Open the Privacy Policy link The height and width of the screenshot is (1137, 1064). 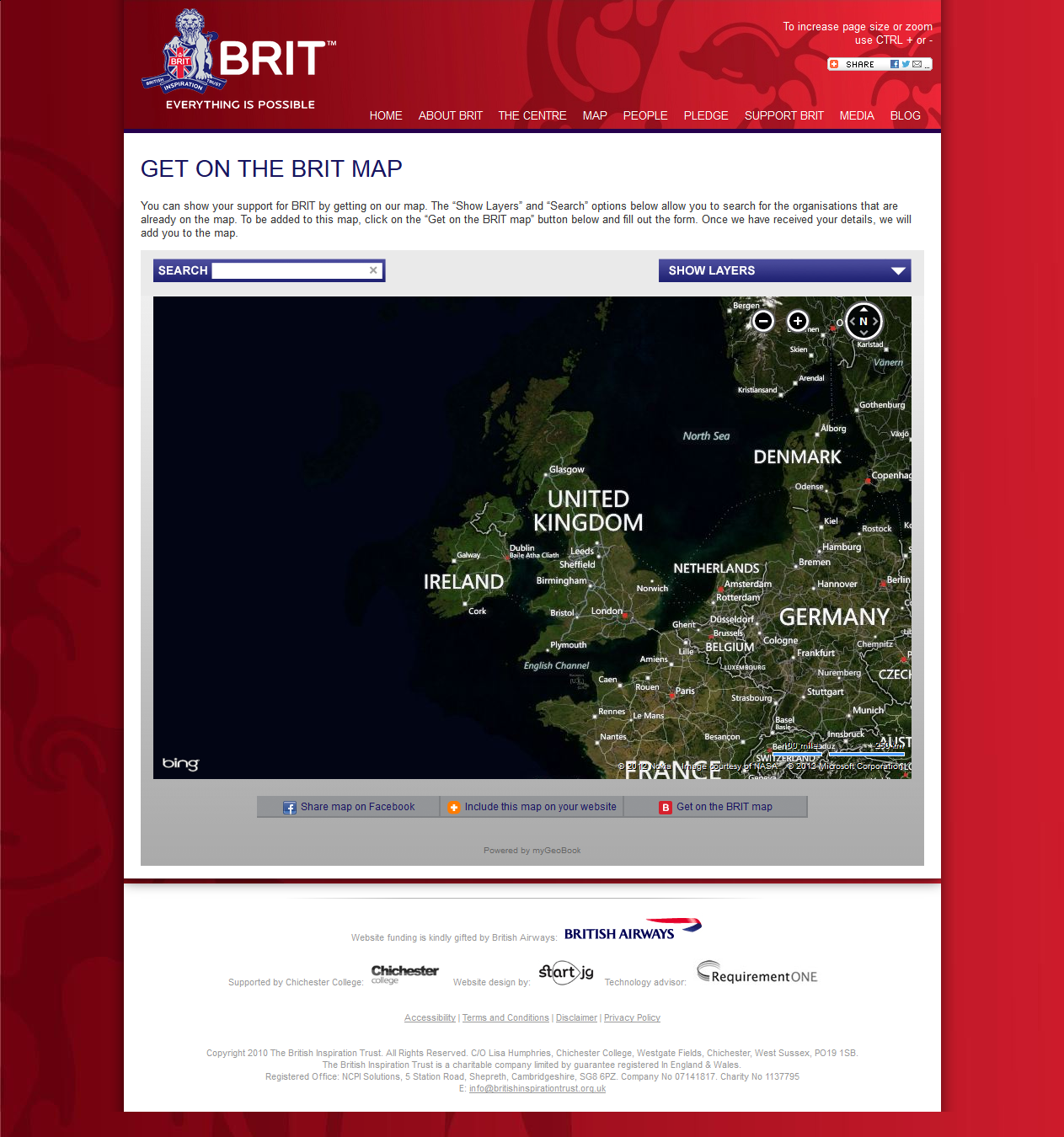tap(632, 1017)
